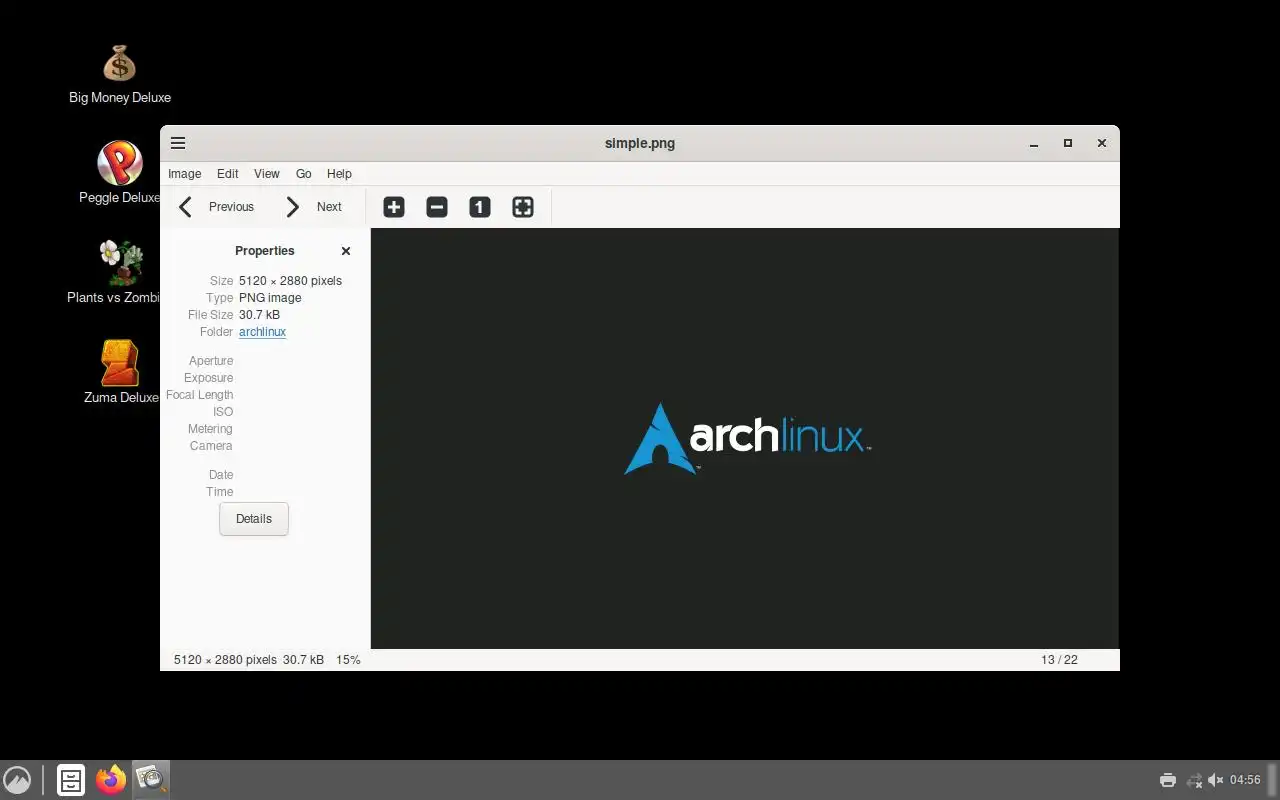Click the Camera label in Properties
Image resolution: width=1280 pixels, height=800 pixels.
coord(211,446)
